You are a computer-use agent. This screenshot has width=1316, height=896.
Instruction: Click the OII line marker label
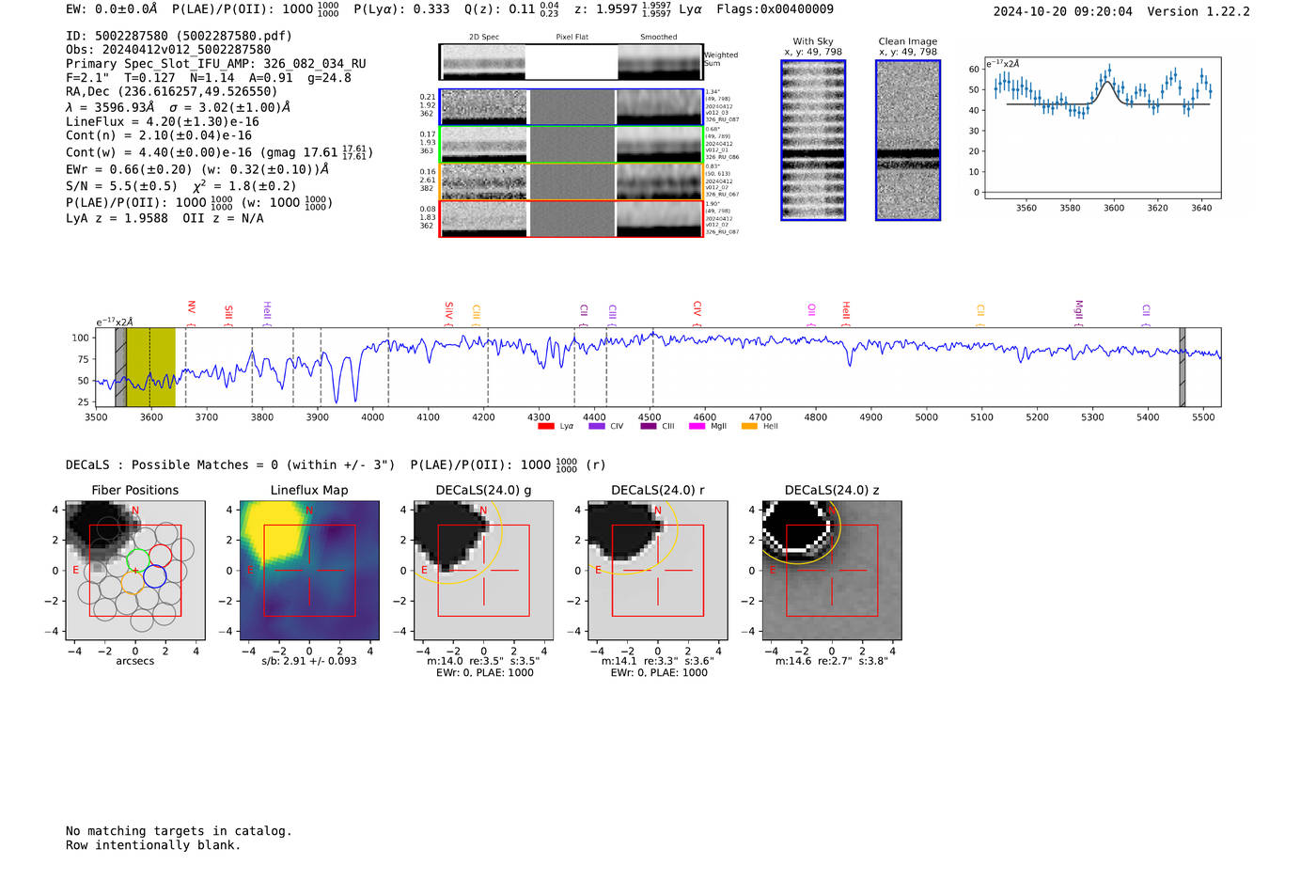811,310
